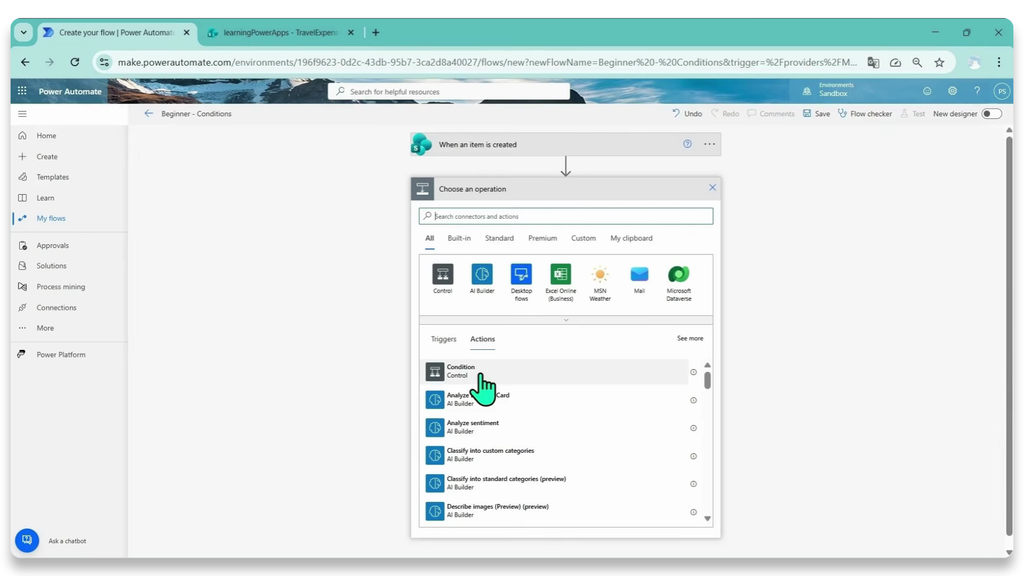Click the See more link
This screenshot has width=1024, height=576.
[x=690, y=338]
